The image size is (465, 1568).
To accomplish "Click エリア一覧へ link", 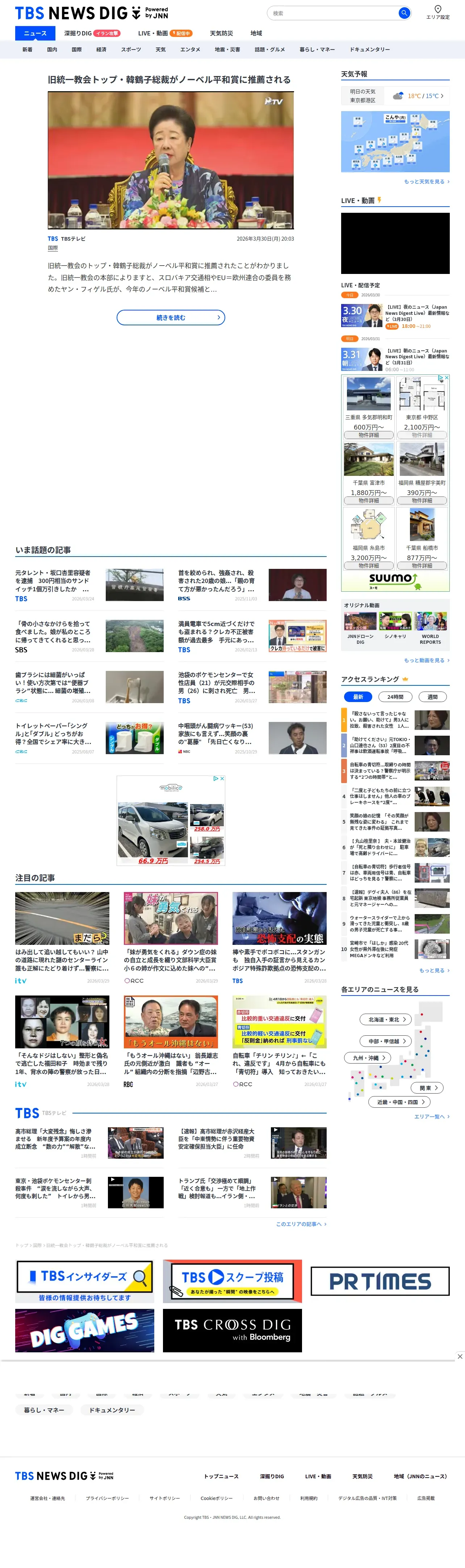I will [x=431, y=1116].
